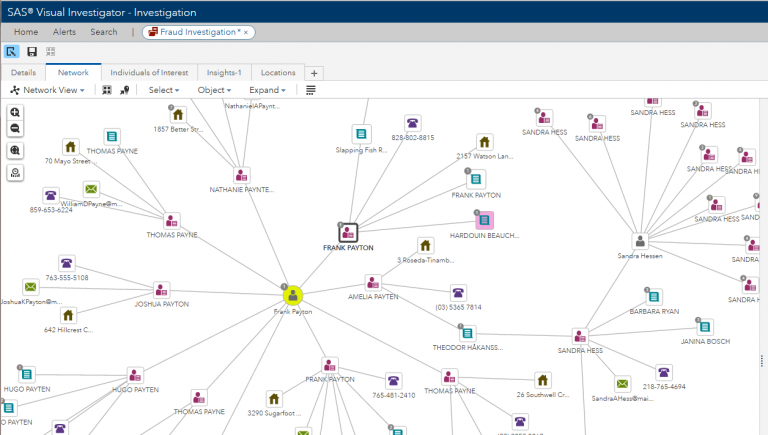Select the HARDOUIN BEAUCH pink document node
Screen dimensions: 768x435
pyautogui.click(x=484, y=219)
